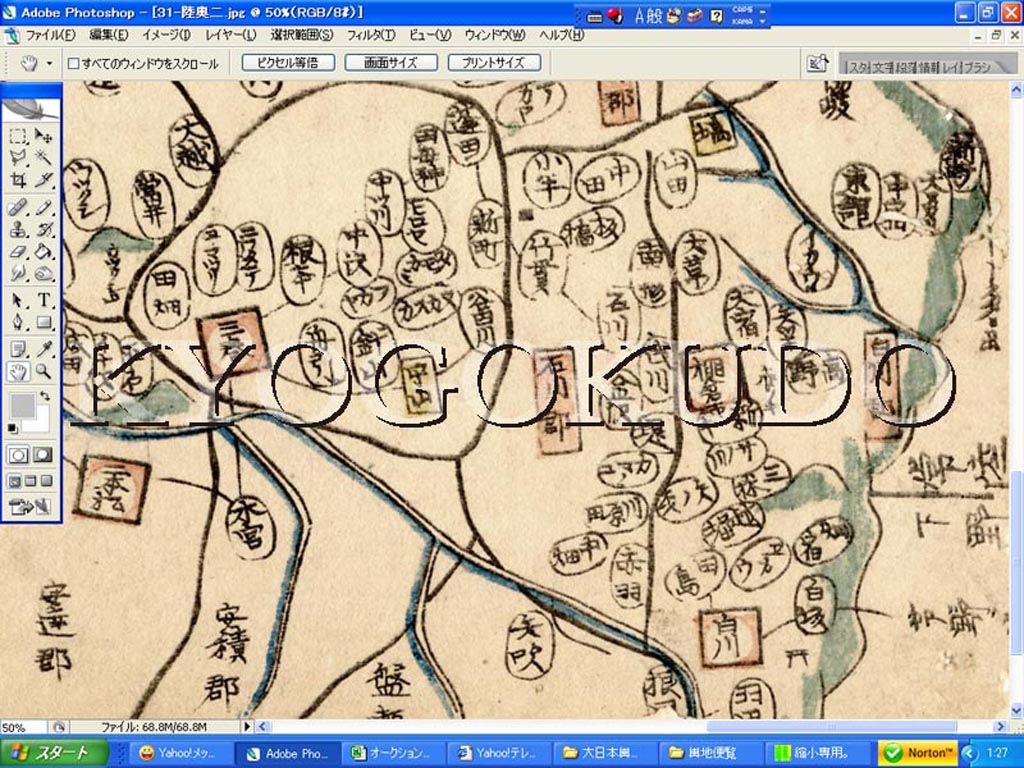Open レイヤー(L) menu
The height and width of the screenshot is (768, 1024).
coord(230,35)
